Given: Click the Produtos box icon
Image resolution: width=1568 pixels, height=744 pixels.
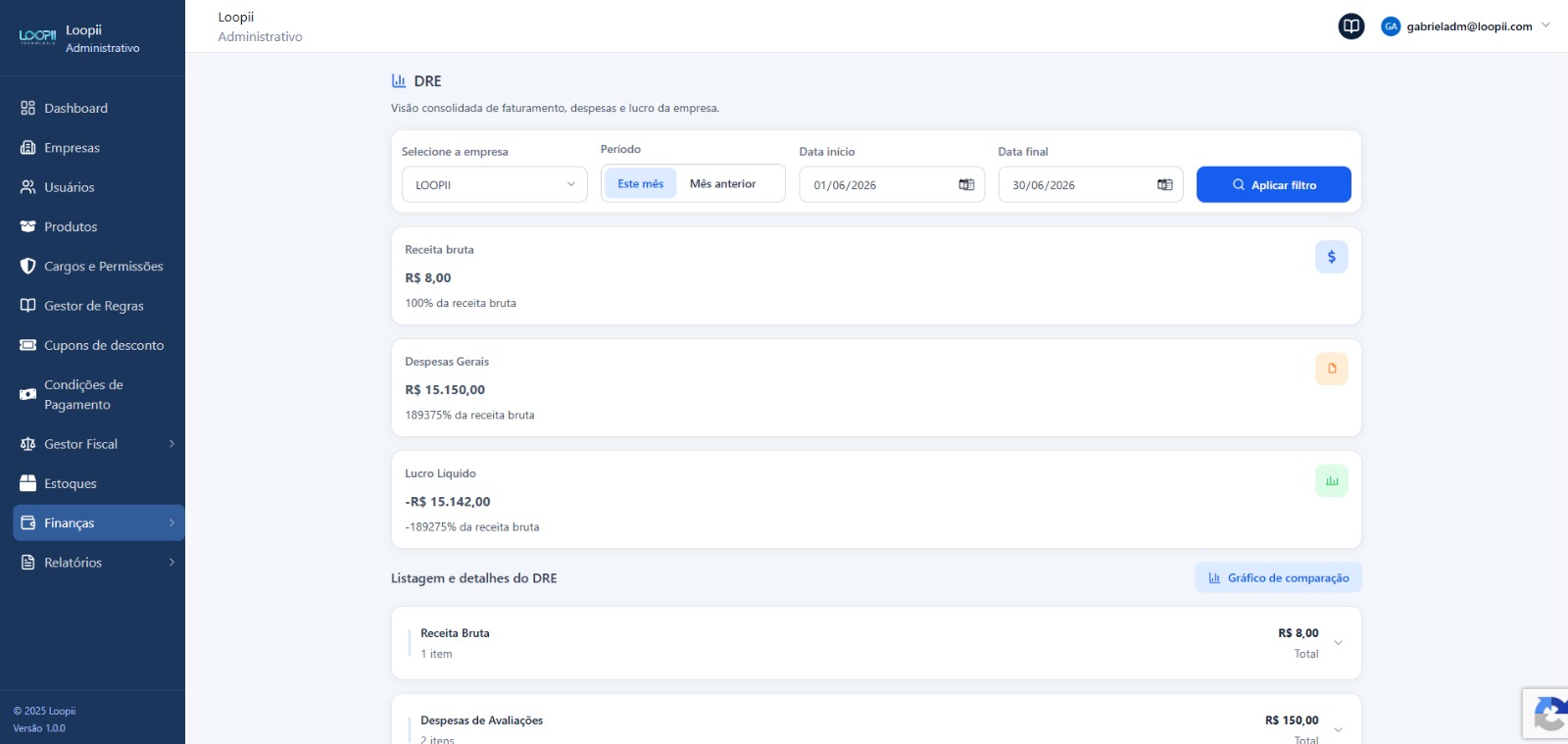Looking at the screenshot, I should coord(27,226).
